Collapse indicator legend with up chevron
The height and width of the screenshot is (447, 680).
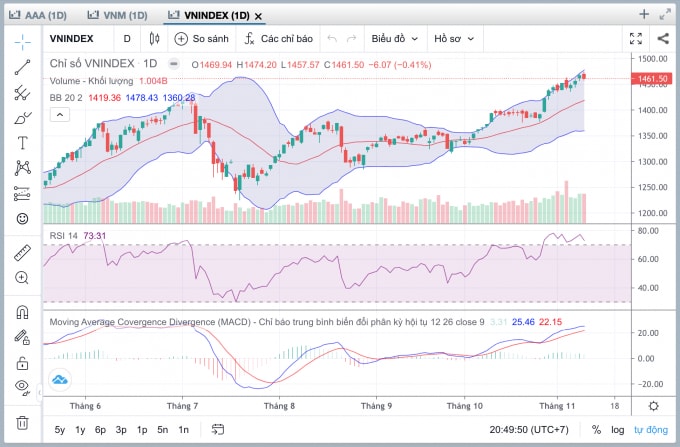click(x=60, y=115)
